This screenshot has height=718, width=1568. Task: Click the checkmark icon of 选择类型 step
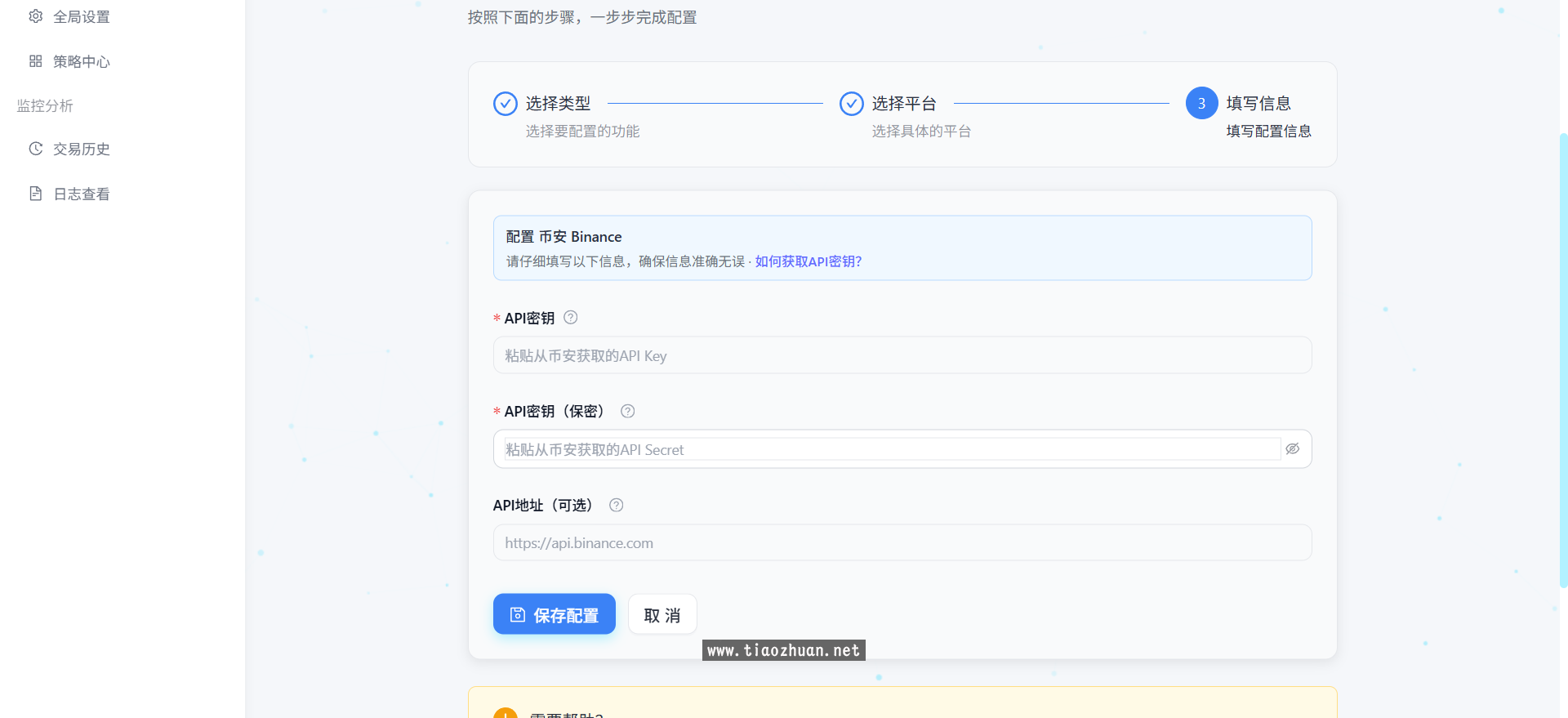click(x=506, y=104)
